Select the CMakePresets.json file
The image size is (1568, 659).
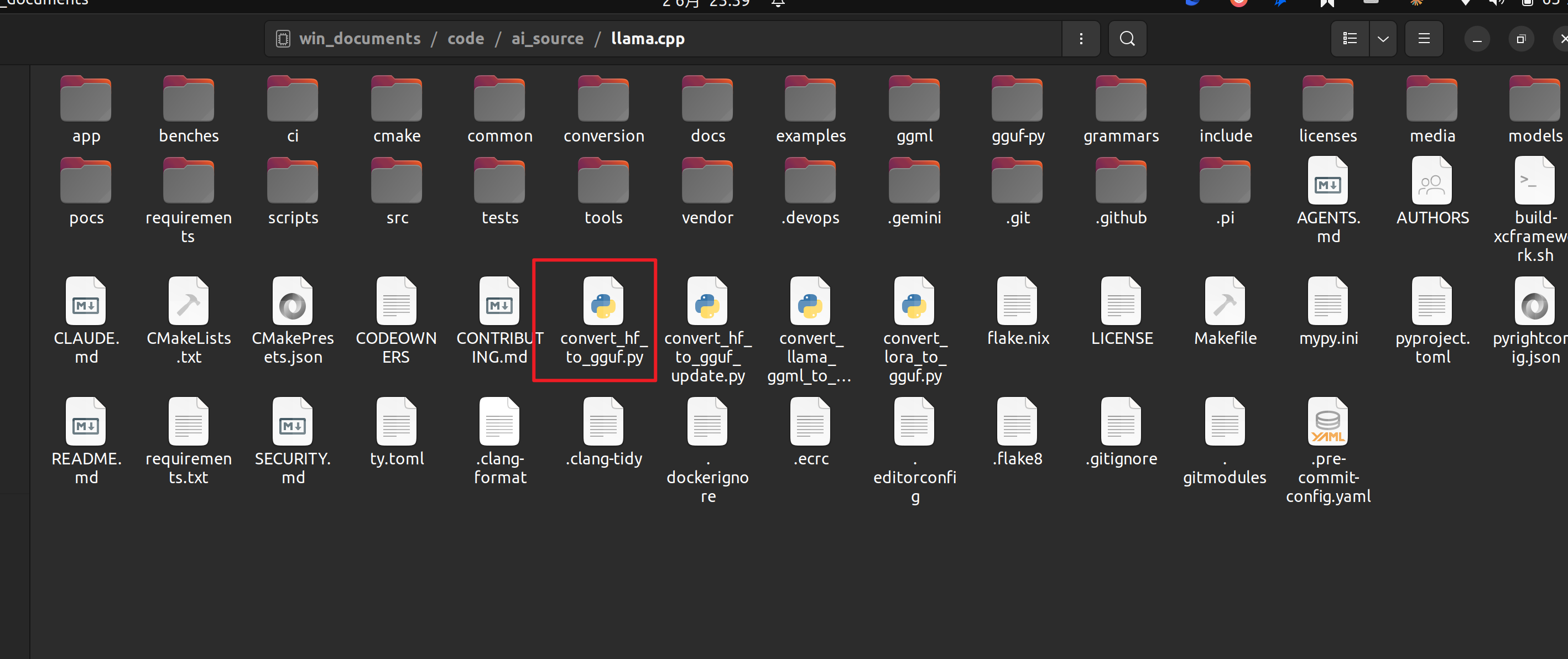[x=293, y=321]
